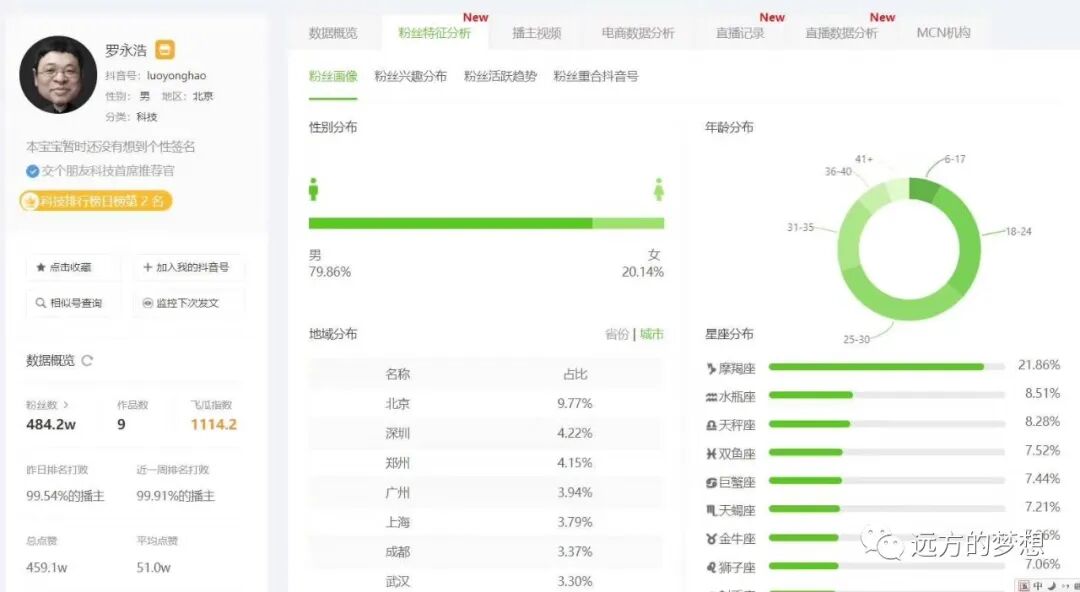This screenshot has height=592, width=1080.
Task: Click the 加入我的抖音号 button
Action: pyautogui.click(x=189, y=267)
